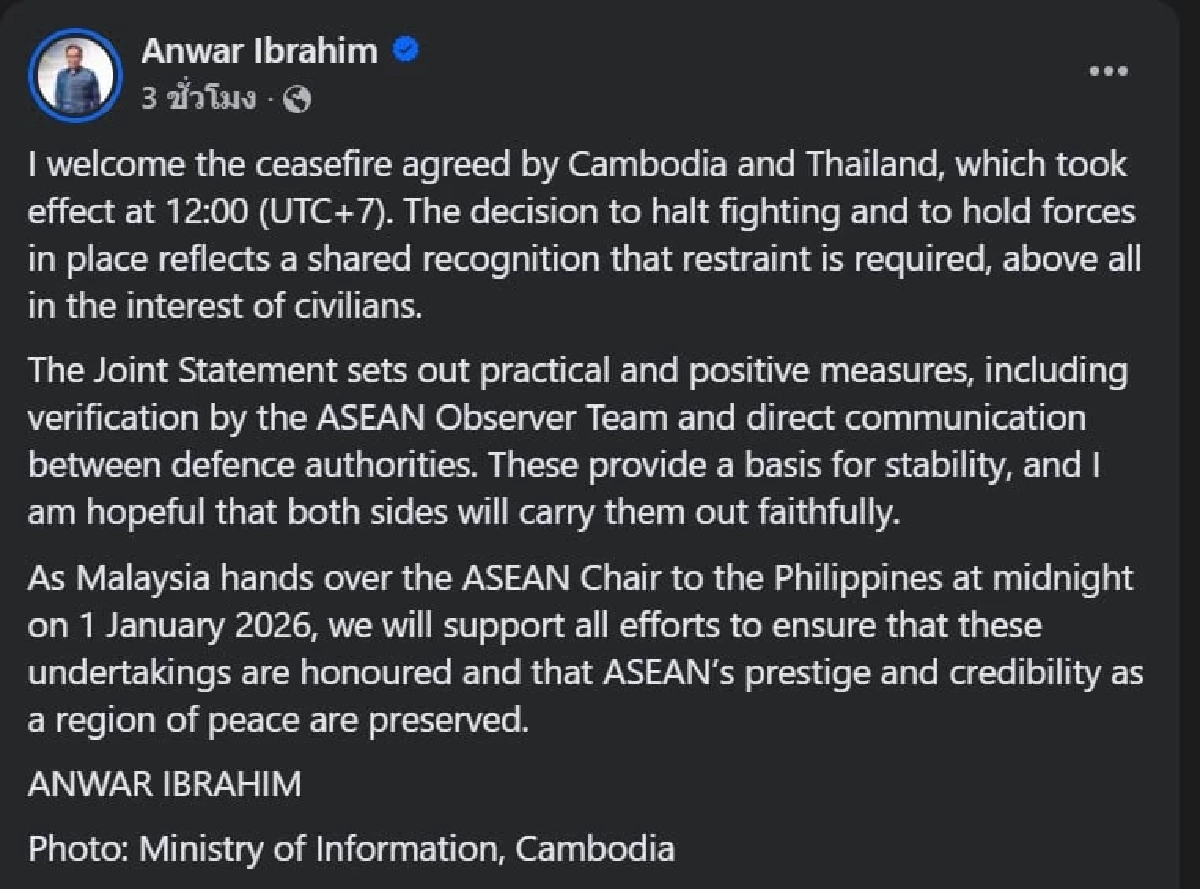Screen dimensions: 1200x889
Task: Expand options using the ellipsis control
Action: [x=1107, y=70]
